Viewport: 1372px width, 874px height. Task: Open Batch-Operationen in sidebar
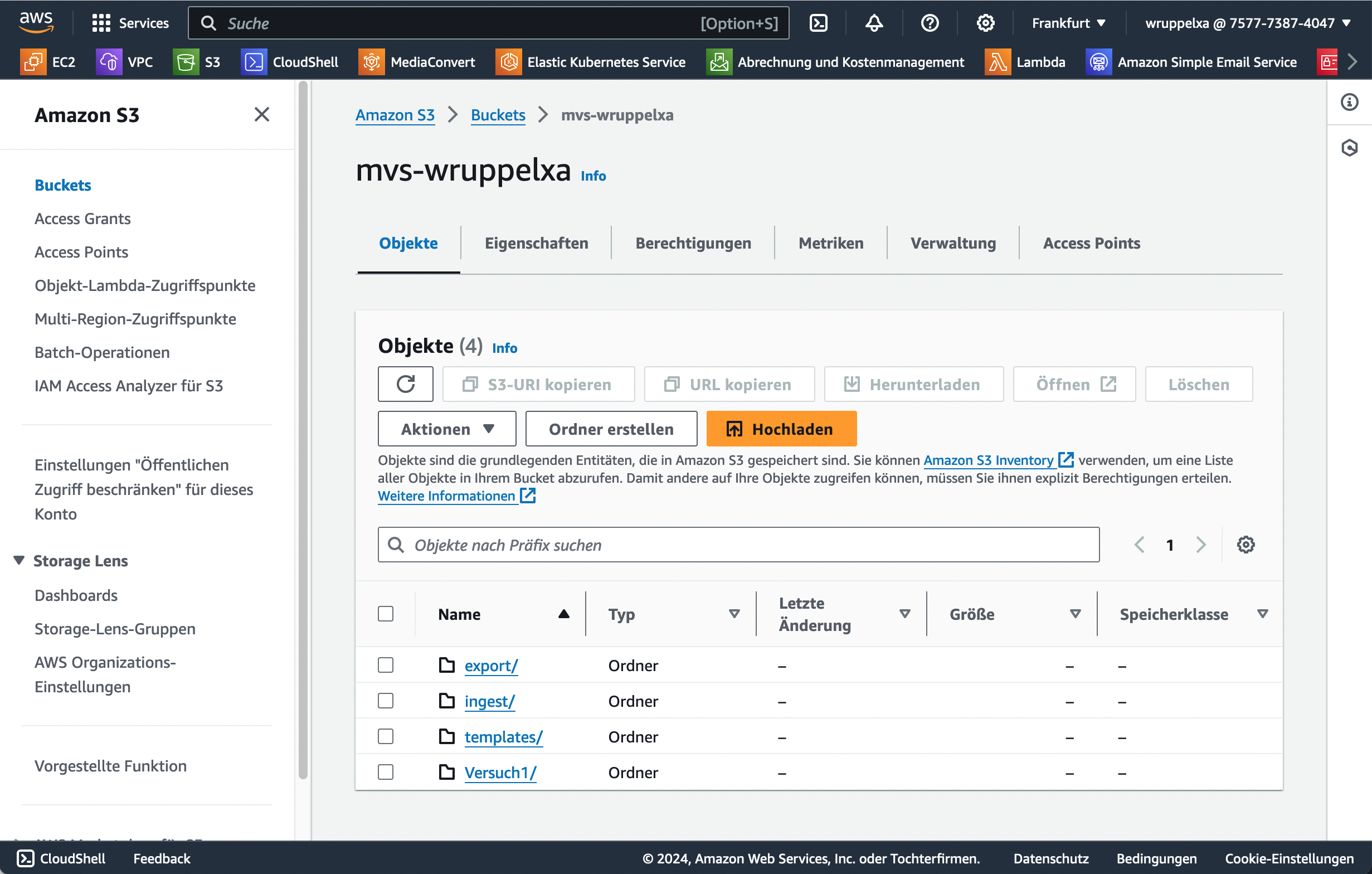pyautogui.click(x=102, y=352)
